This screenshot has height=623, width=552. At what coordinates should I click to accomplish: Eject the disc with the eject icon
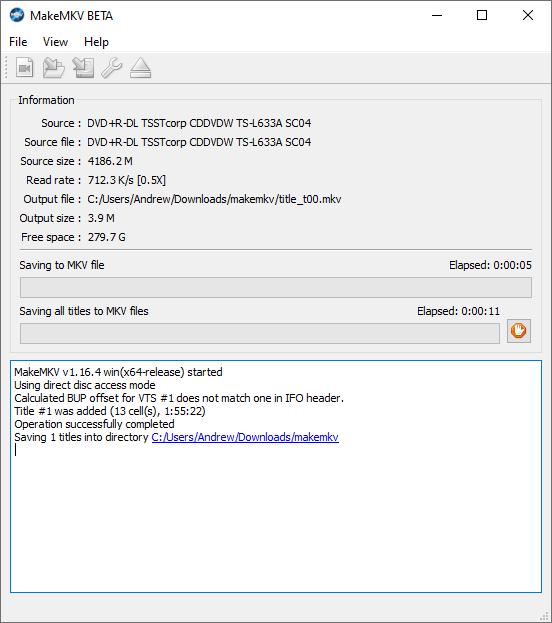tap(141, 68)
